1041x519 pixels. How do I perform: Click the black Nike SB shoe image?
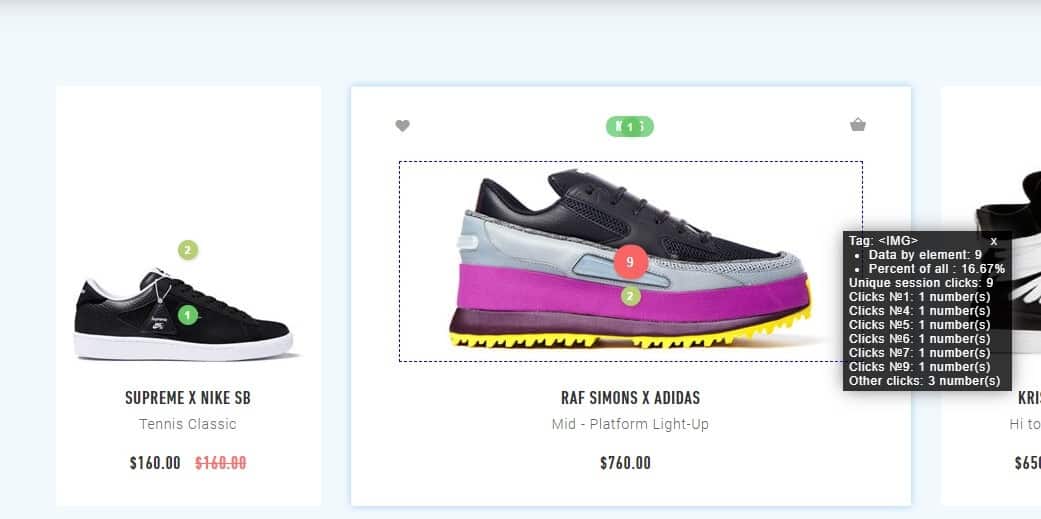click(x=184, y=315)
